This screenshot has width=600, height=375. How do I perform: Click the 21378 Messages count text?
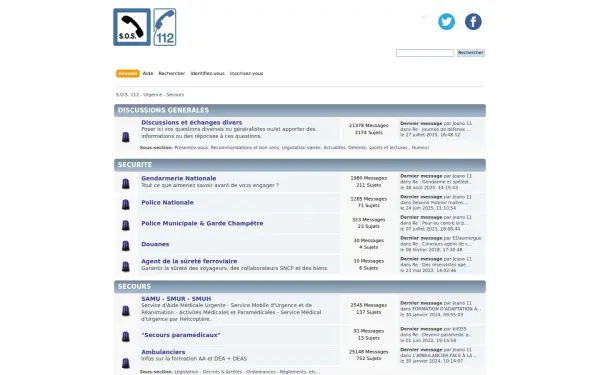[368, 126]
